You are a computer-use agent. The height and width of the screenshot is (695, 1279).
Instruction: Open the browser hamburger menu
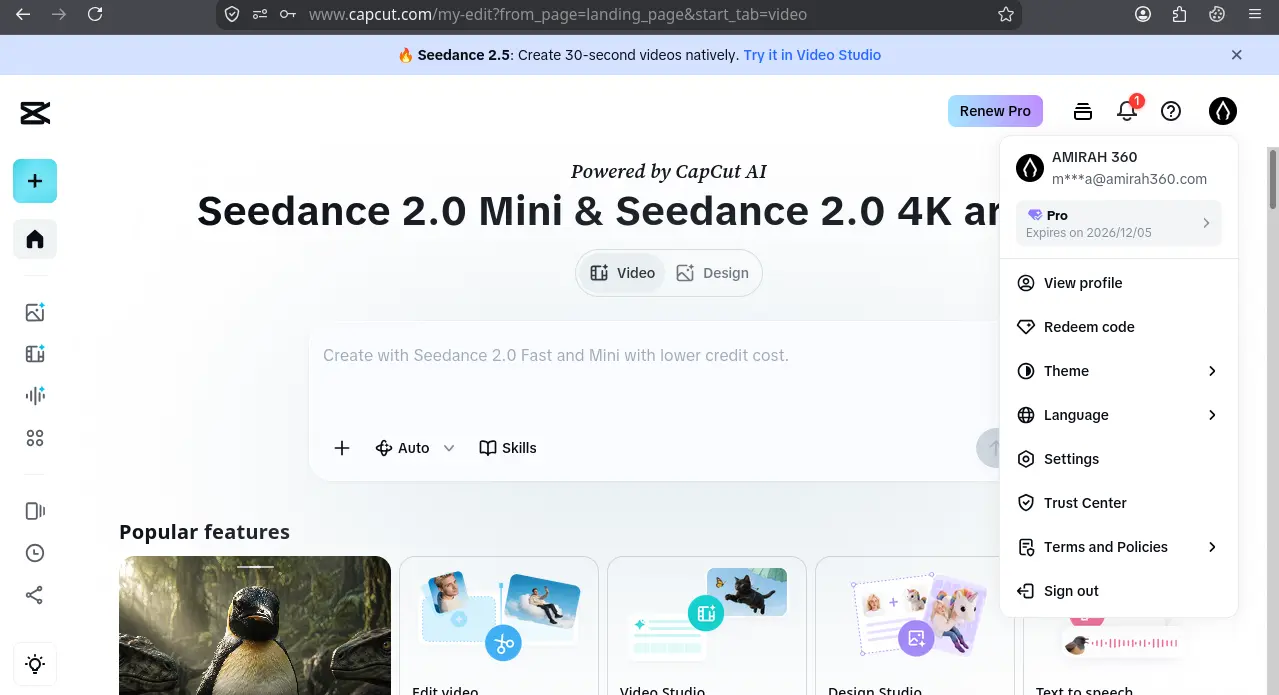pyautogui.click(x=1255, y=14)
